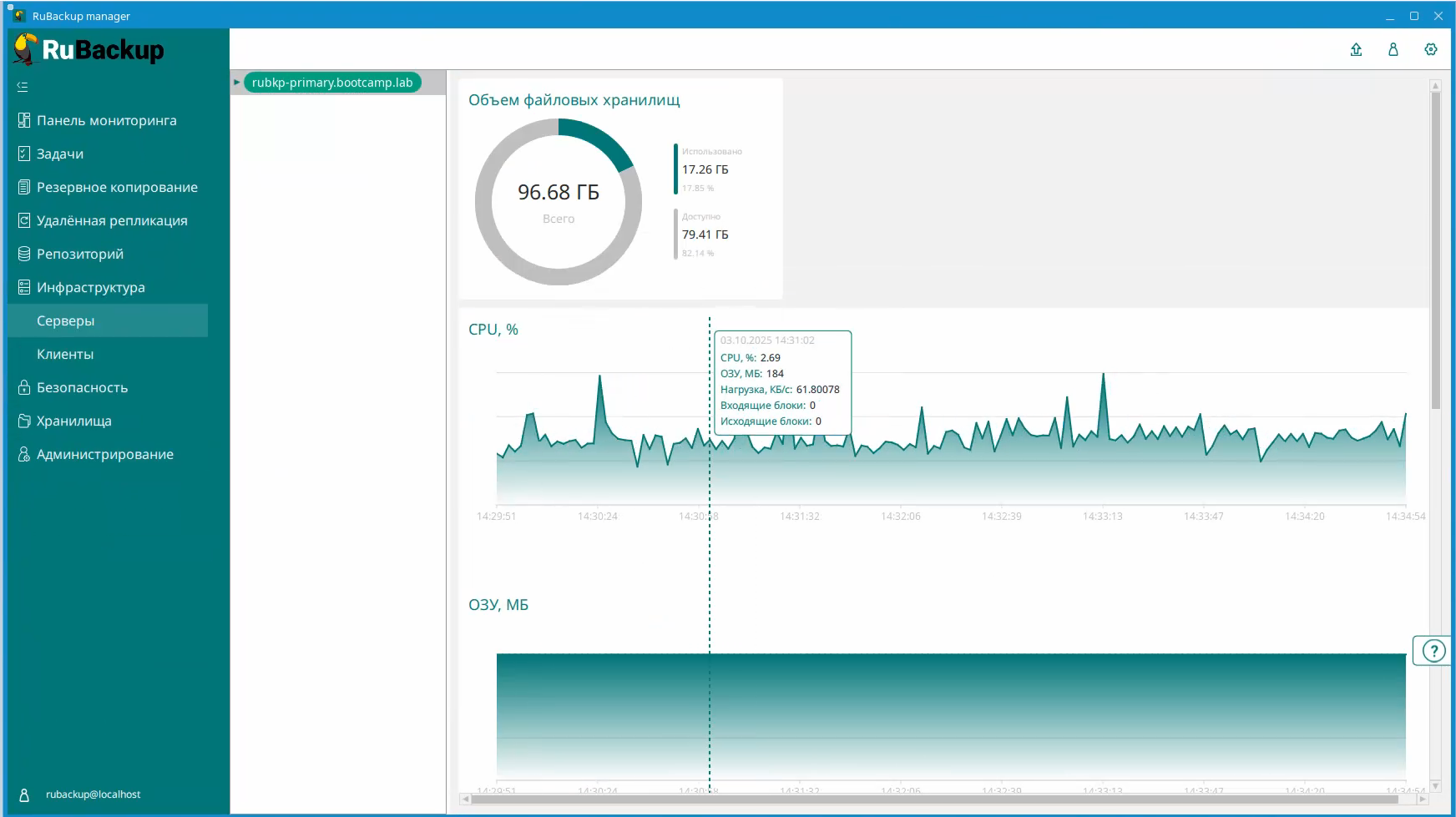Viewport: 1456px width, 817px height.
Task: Collapse the sidebar with the hamburger icon
Action: 23,87
